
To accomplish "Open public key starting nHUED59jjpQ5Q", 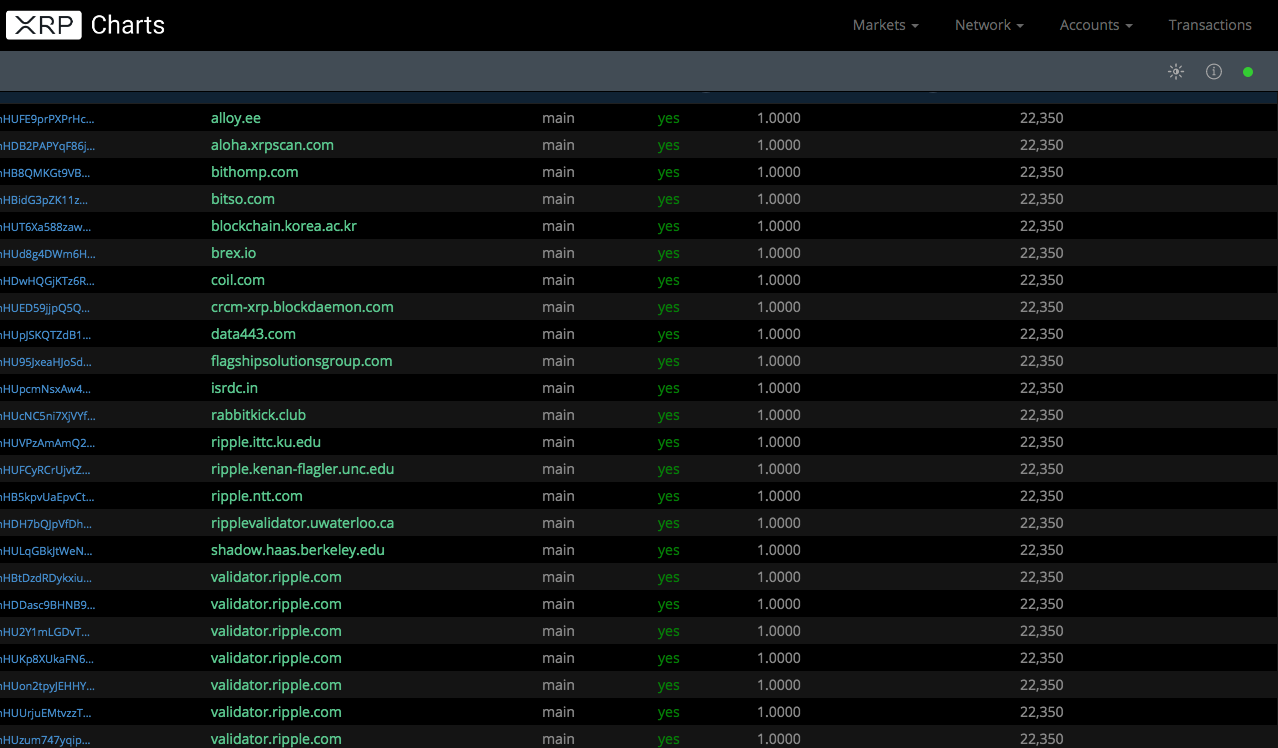I will click(45, 308).
